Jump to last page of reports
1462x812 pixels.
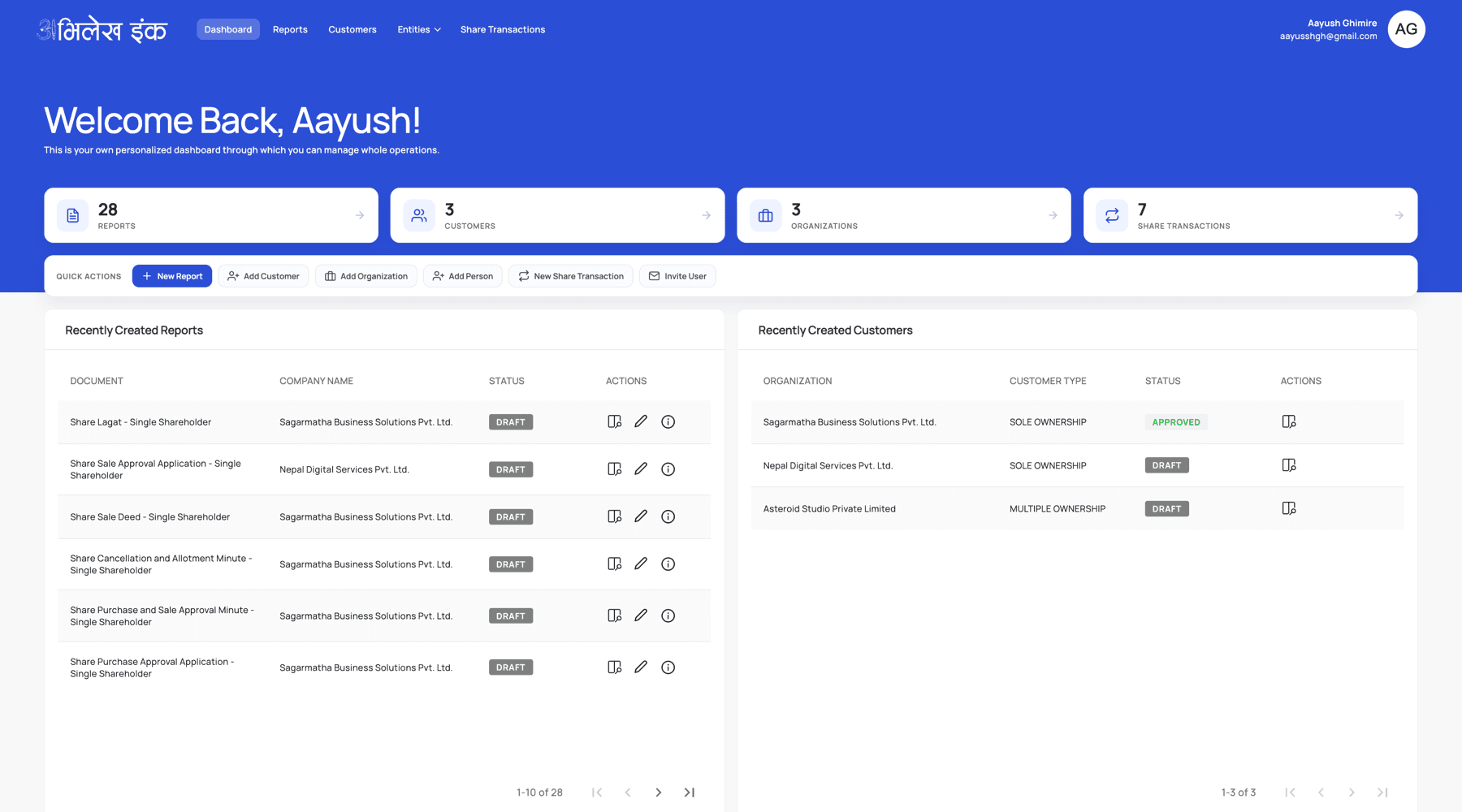(x=690, y=793)
